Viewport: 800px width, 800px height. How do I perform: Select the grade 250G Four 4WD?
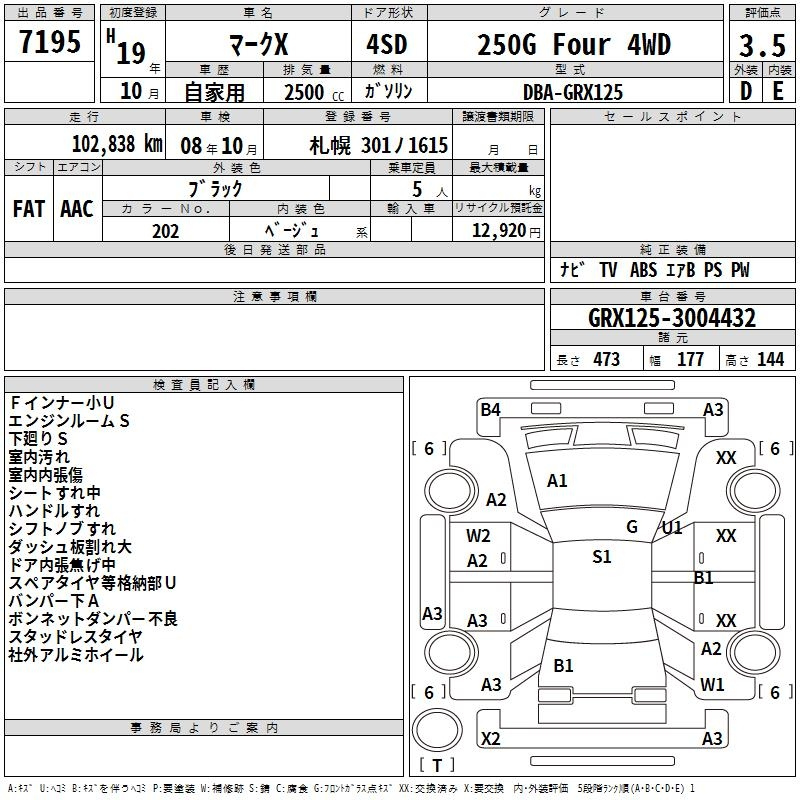[574, 44]
